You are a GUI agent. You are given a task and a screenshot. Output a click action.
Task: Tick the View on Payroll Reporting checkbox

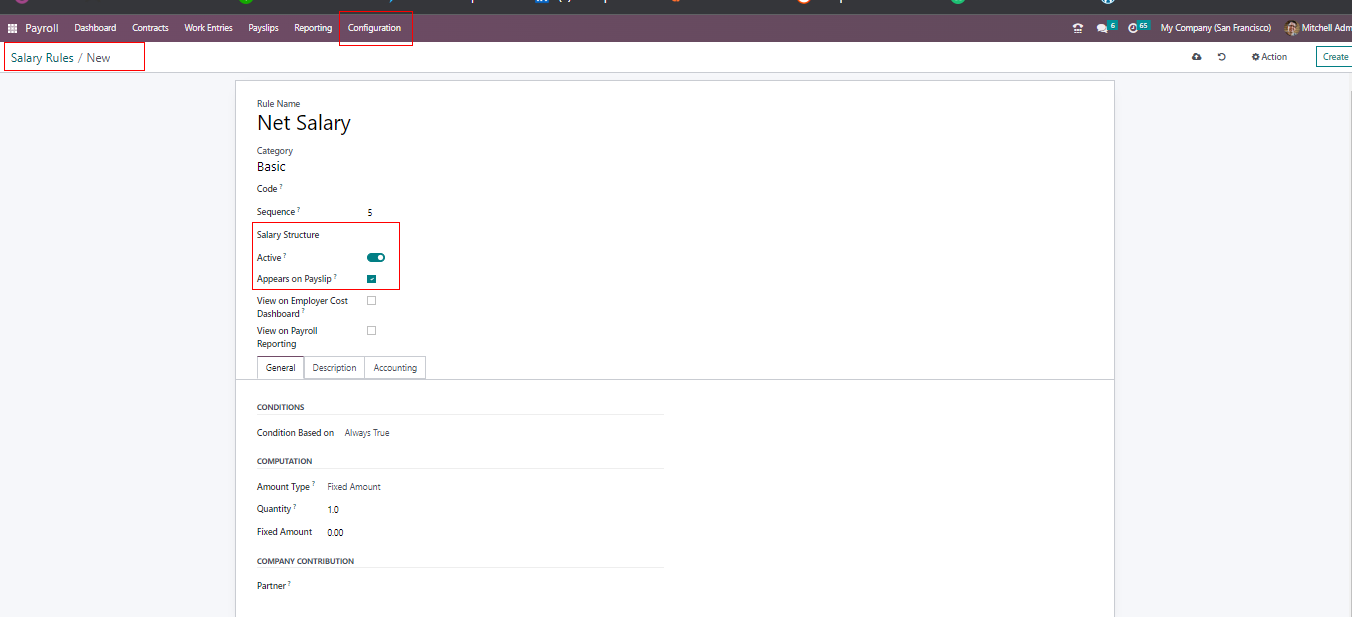[x=372, y=330]
